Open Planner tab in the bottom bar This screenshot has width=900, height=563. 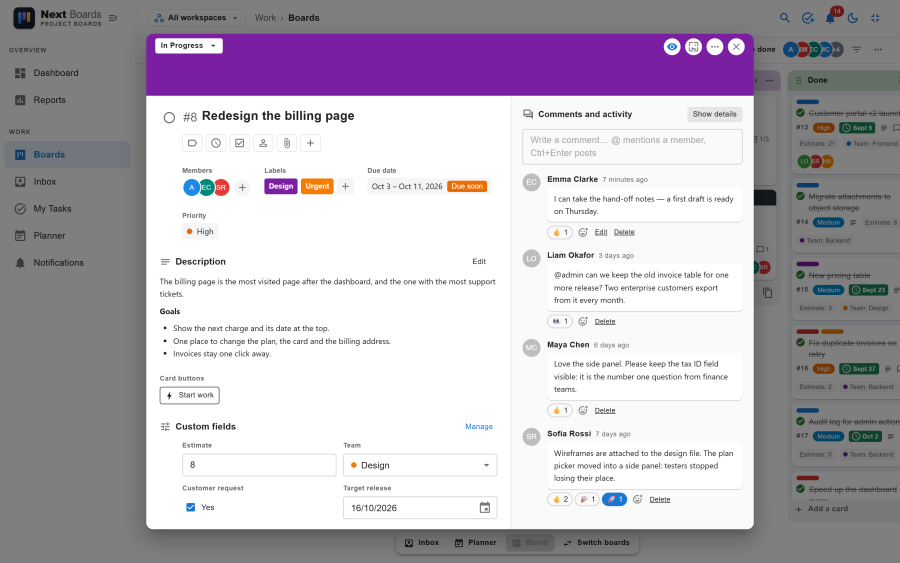[475, 542]
